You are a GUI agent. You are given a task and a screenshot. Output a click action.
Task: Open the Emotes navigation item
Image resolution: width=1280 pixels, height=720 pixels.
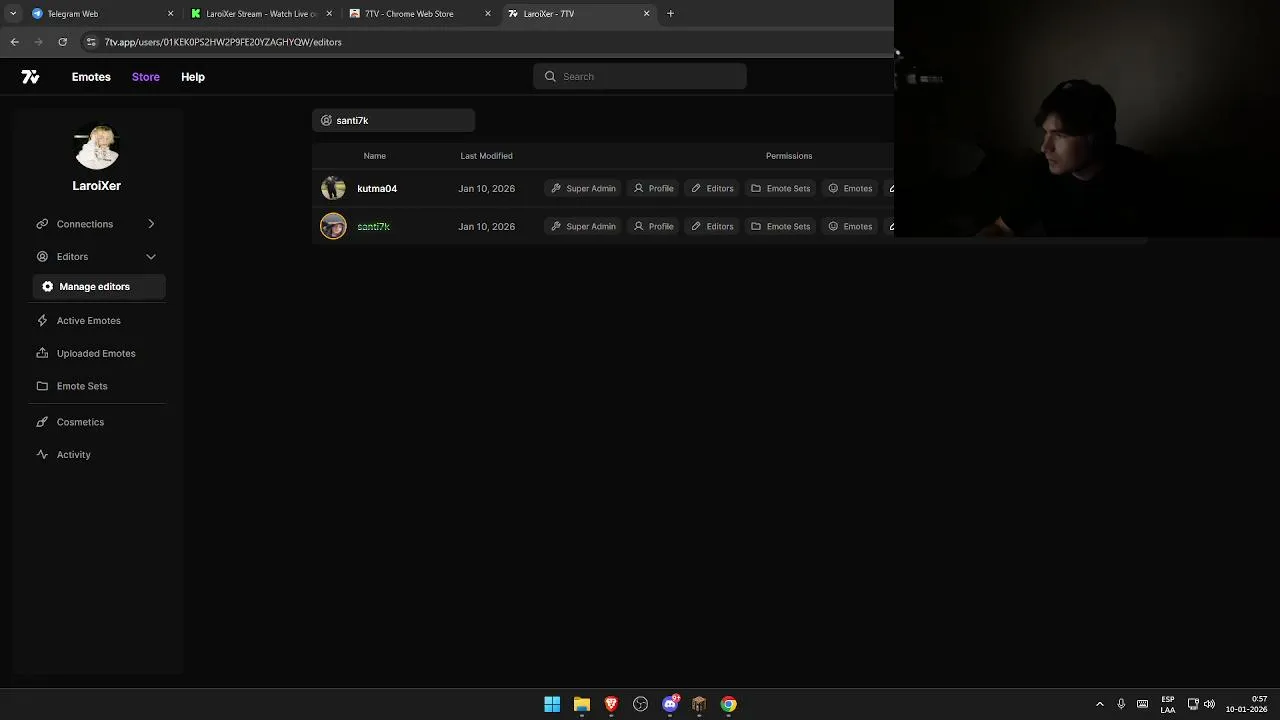coord(91,77)
